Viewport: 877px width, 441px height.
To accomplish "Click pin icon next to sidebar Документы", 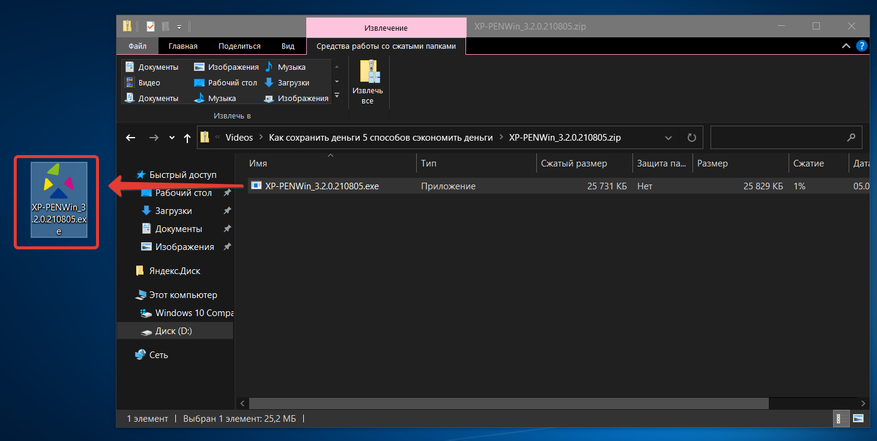I will tap(227, 228).
